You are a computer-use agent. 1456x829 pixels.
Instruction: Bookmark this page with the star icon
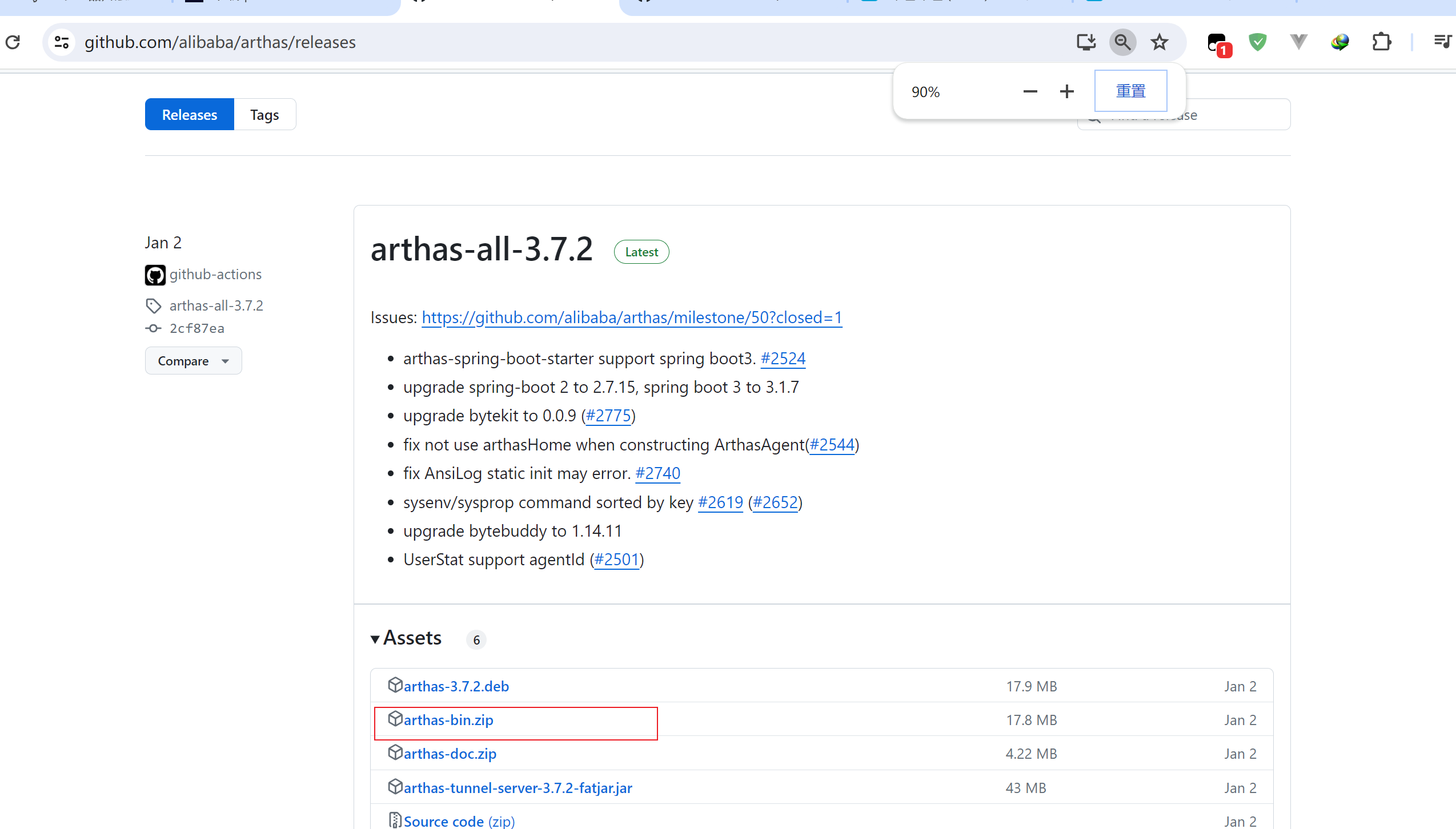pyautogui.click(x=1159, y=42)
